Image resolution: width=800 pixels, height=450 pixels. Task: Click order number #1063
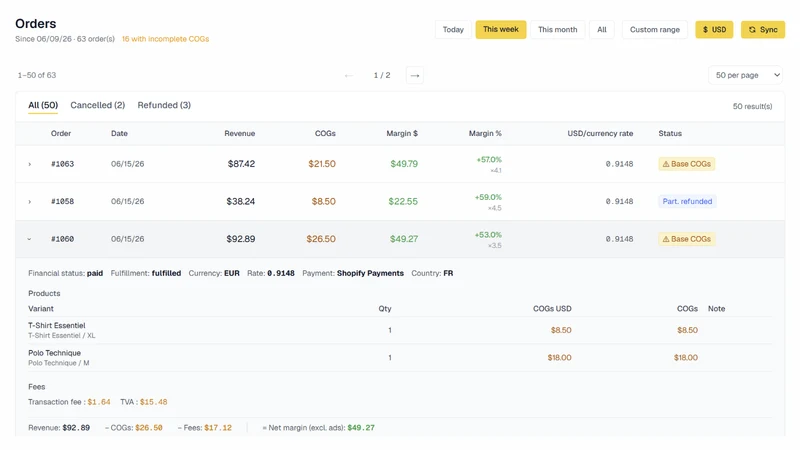[62, 164]
